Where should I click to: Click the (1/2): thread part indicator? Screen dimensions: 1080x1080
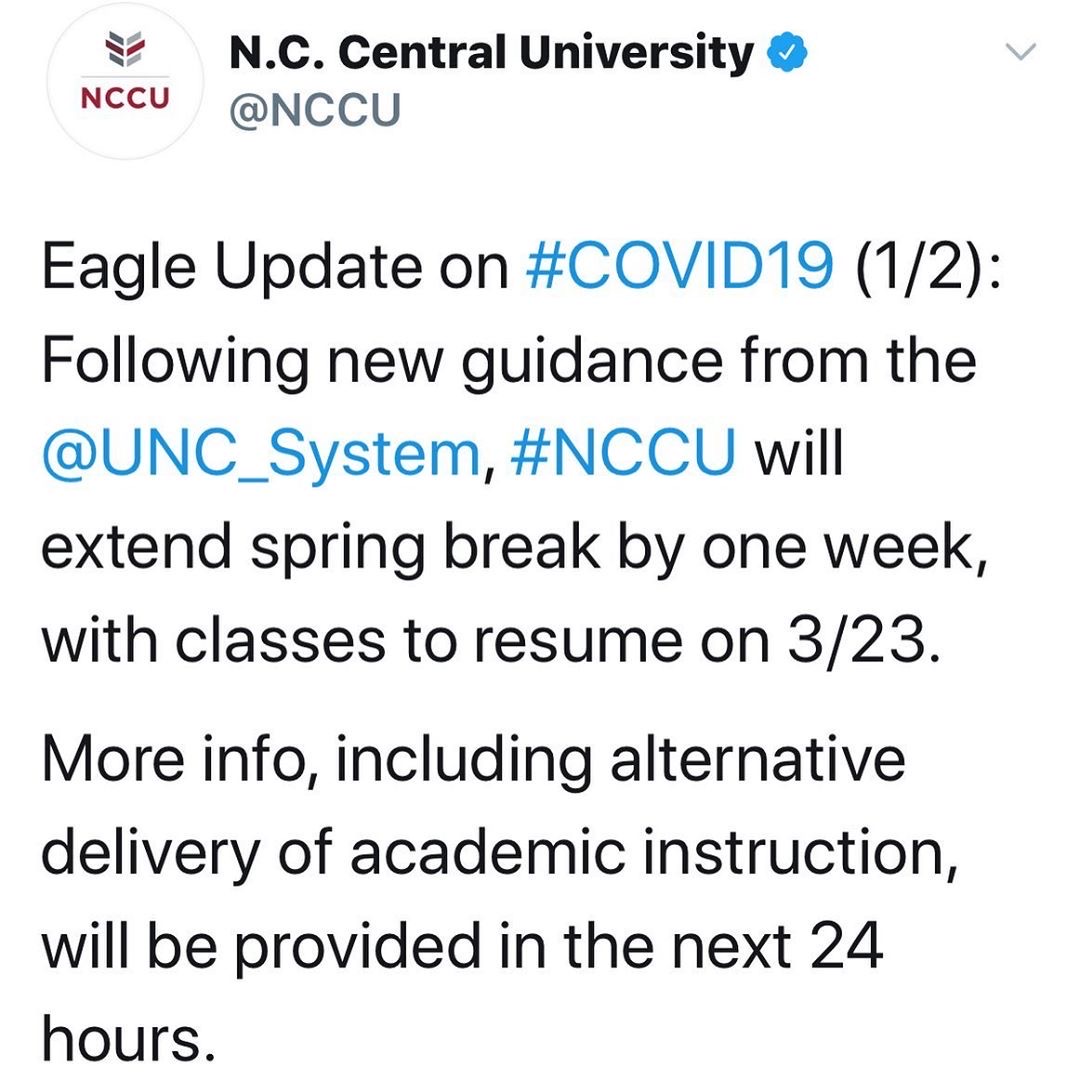pyautogui.click(x=927, y=267)
